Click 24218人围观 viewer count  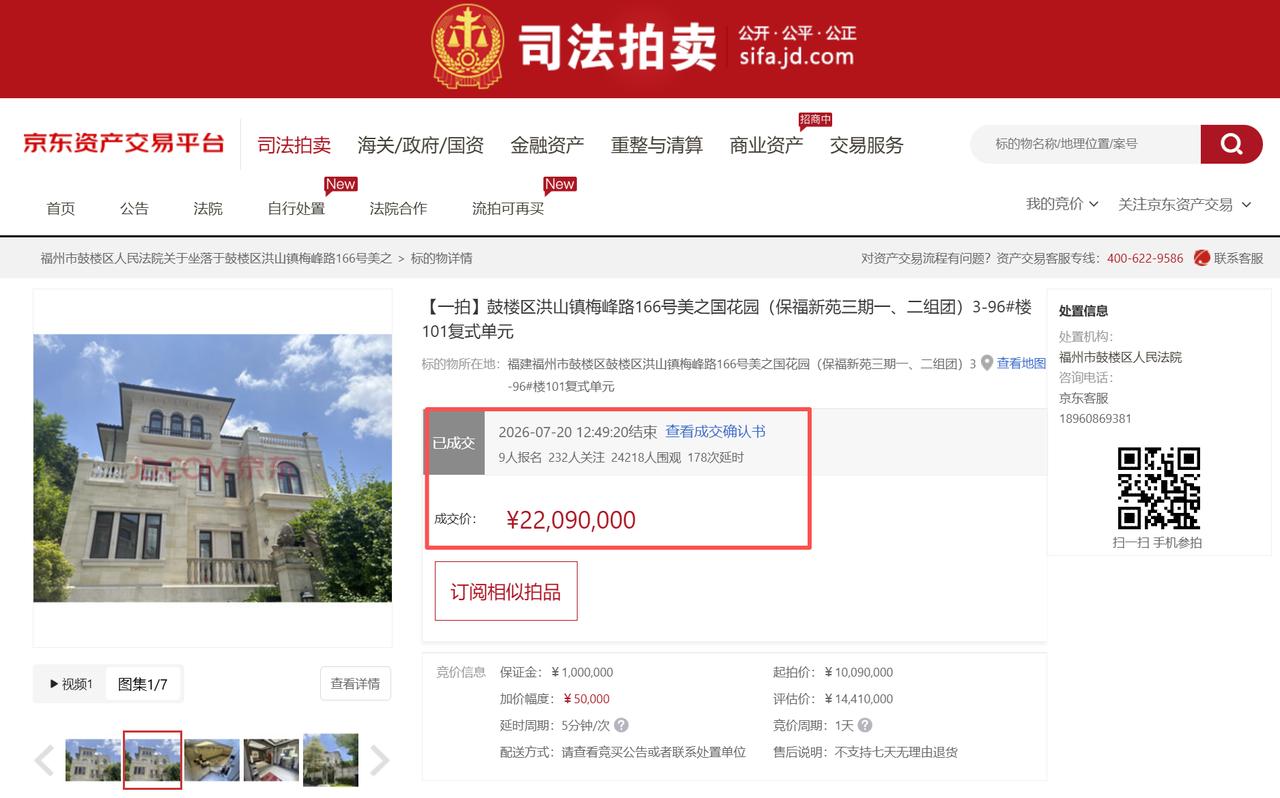(x=646, y=457)
